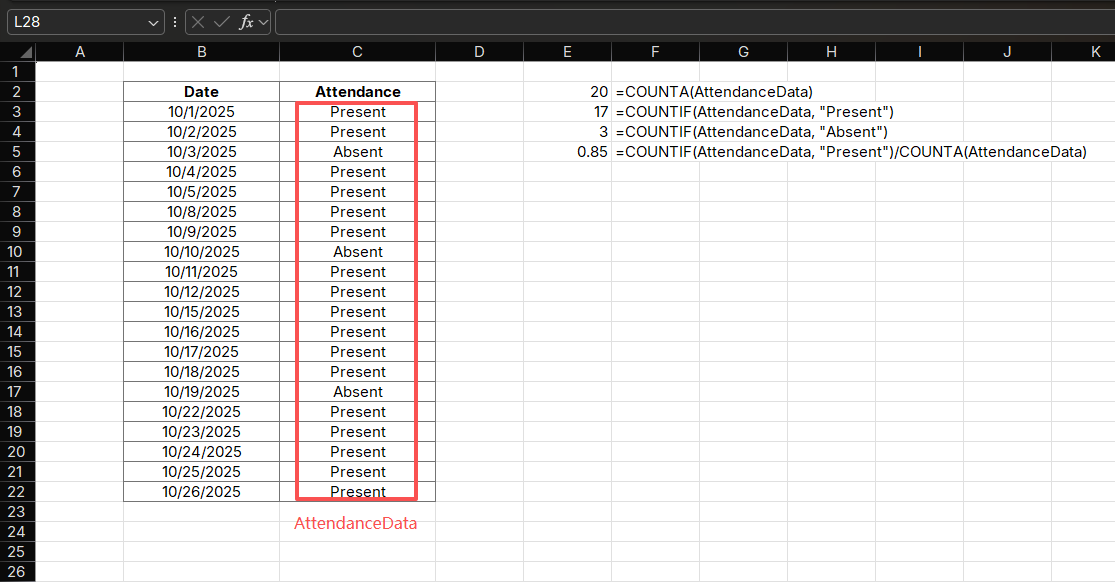Select column F header

(655, 52)
